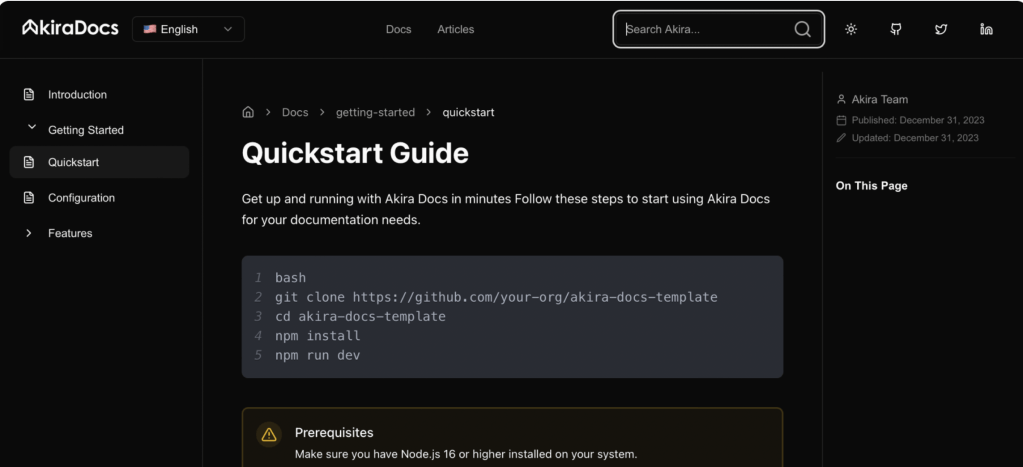Expand the Features section
Viewport: 1023px width, 467px height.
pyautogui.click(x=29, y=233)
